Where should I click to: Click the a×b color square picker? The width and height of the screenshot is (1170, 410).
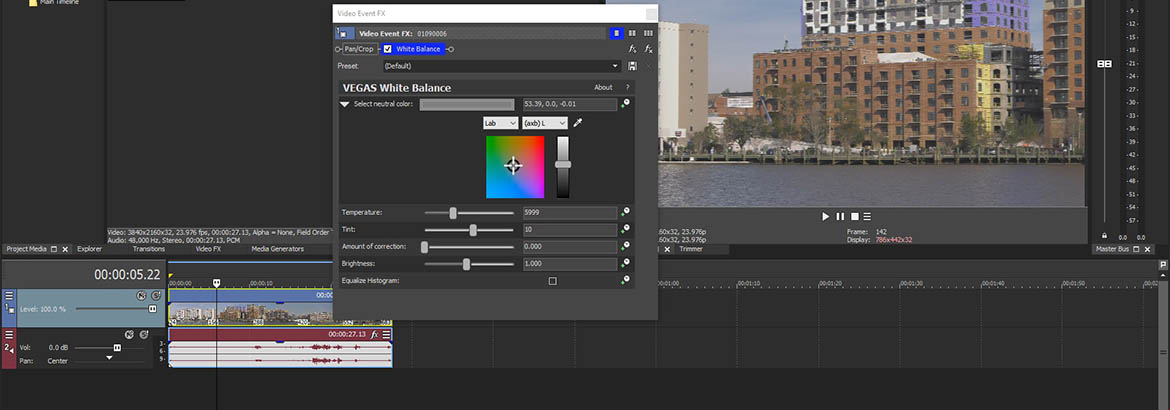coord(515,167)
